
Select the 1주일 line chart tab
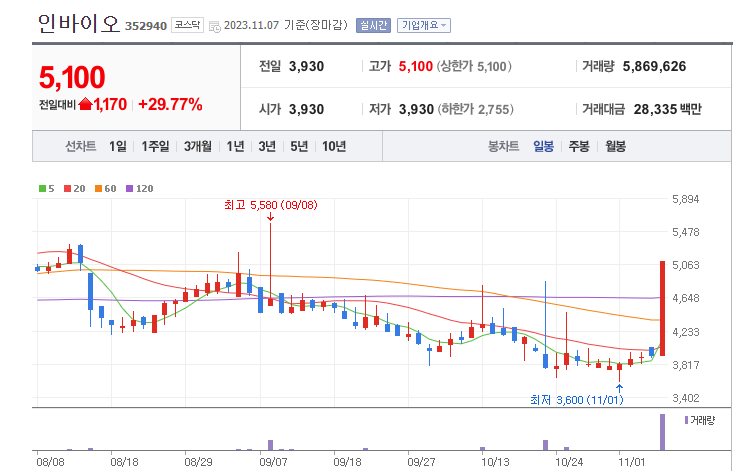155,146
